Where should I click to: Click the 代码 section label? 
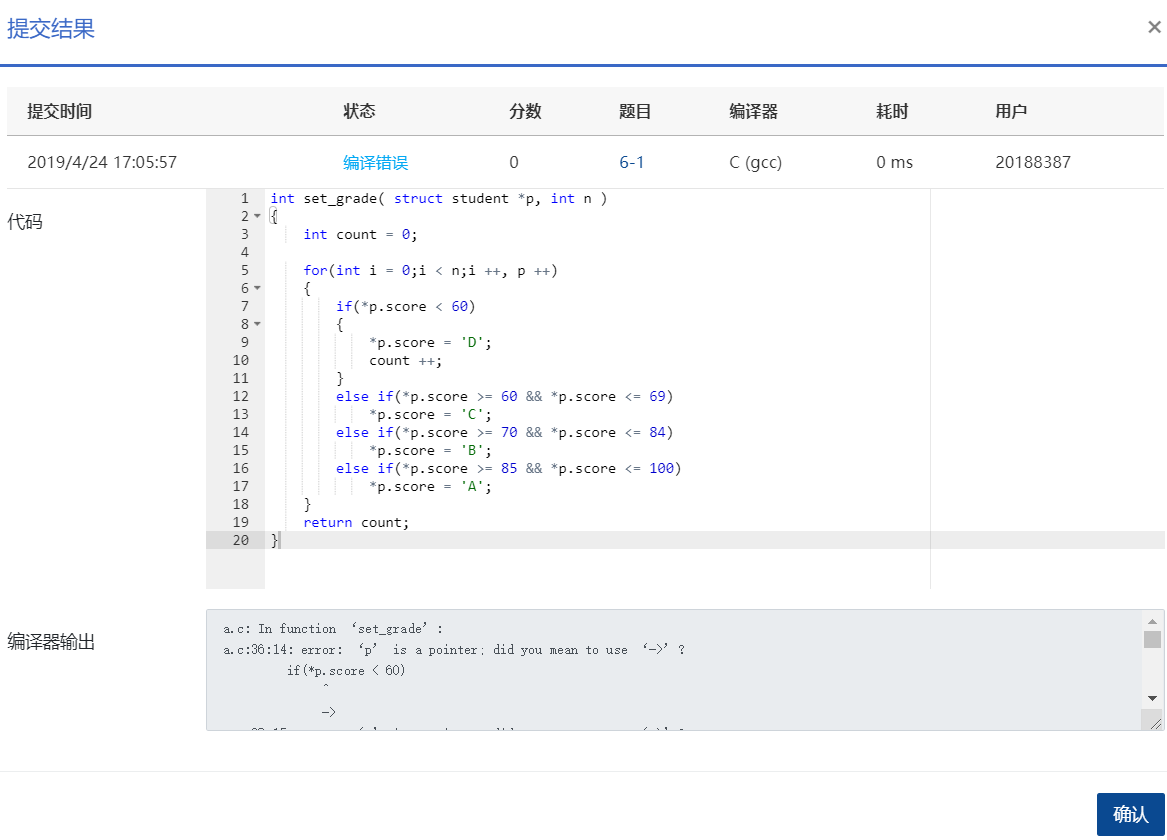(25, 222)
